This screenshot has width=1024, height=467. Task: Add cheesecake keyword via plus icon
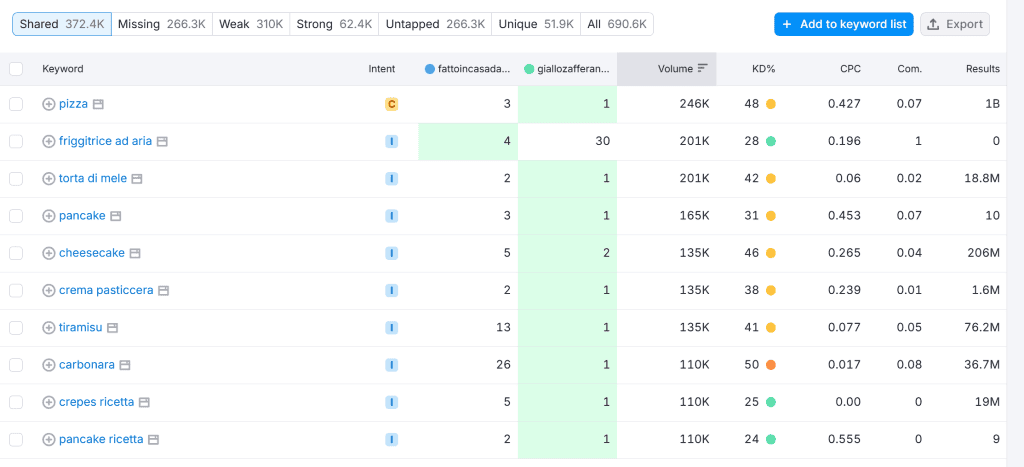pos(48,253)
